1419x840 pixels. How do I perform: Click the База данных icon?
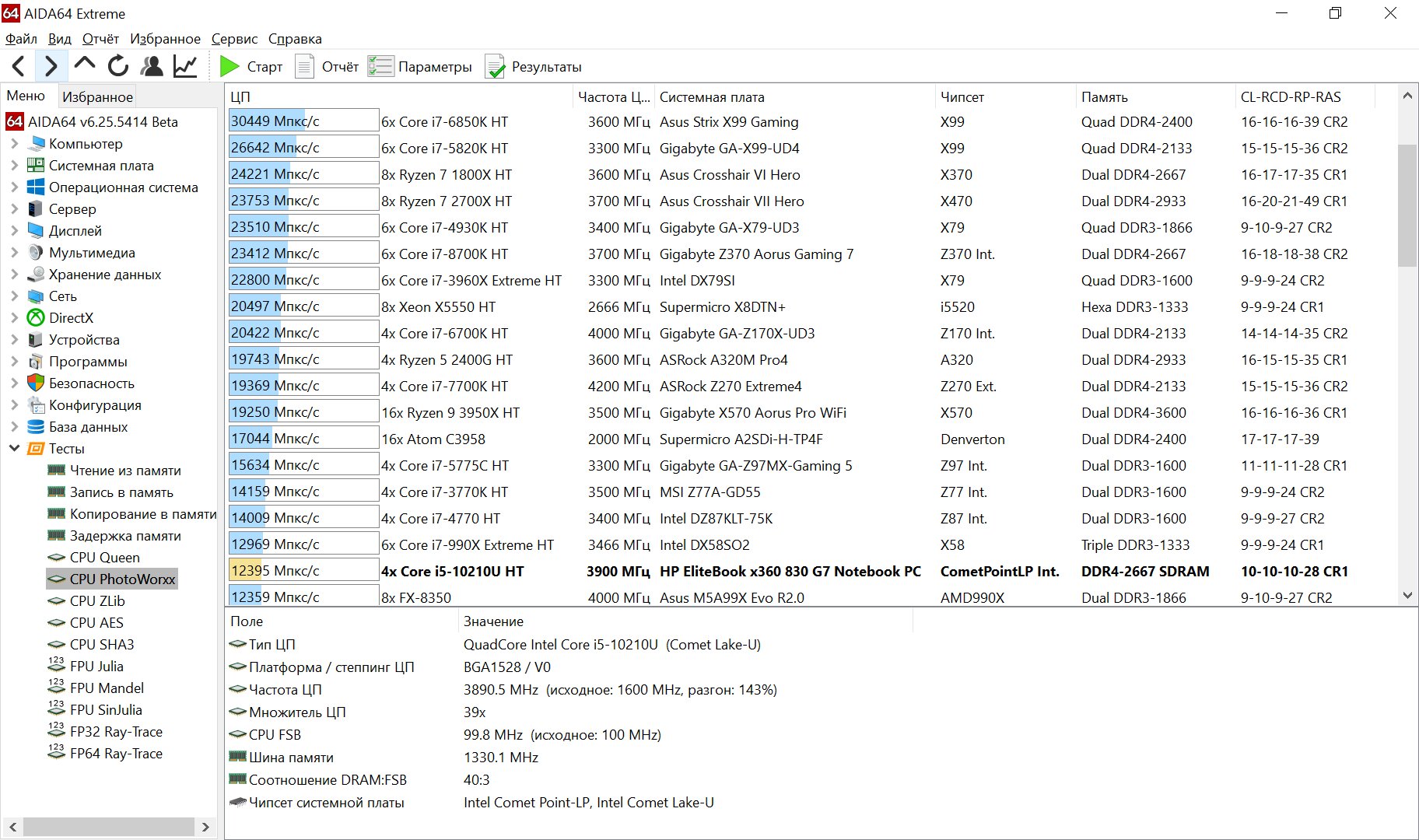(36, 427)
